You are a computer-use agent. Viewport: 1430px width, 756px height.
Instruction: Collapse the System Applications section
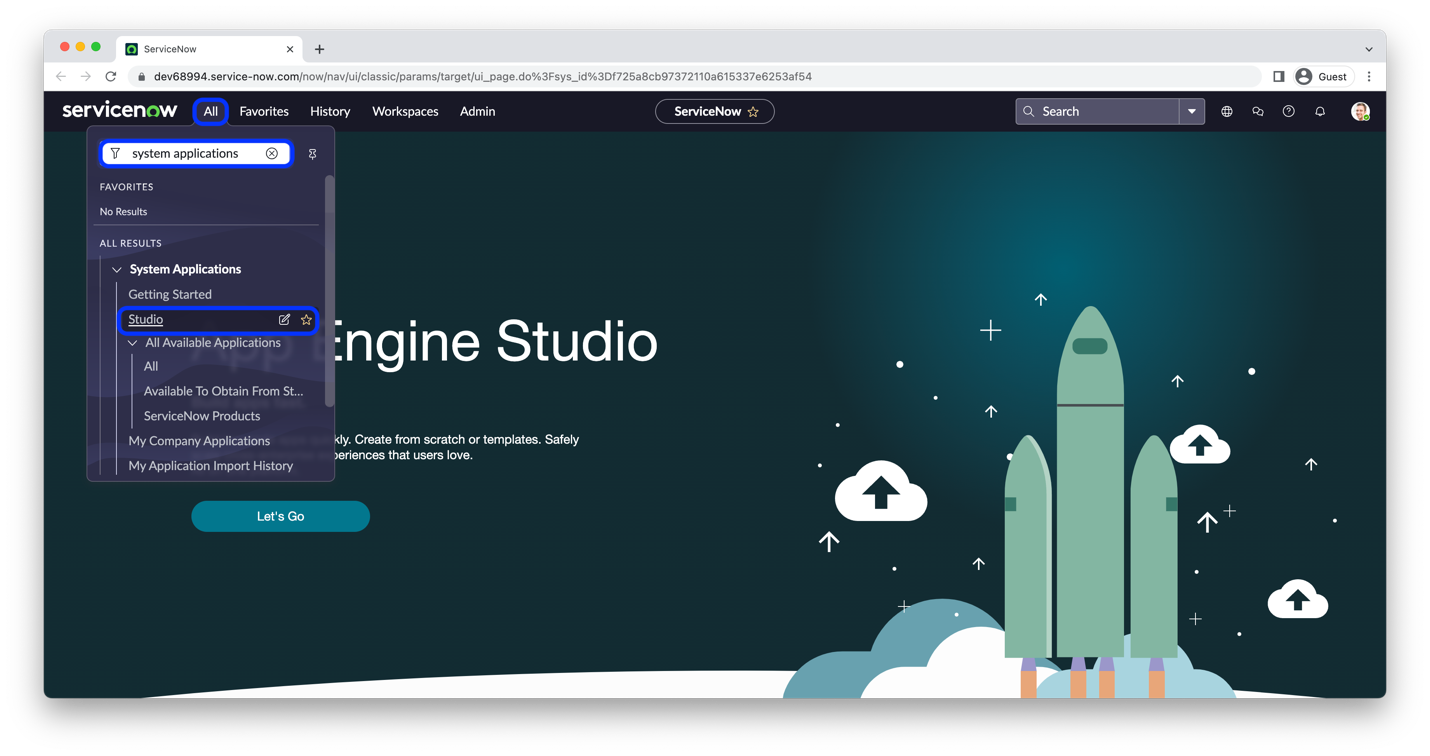117,270
